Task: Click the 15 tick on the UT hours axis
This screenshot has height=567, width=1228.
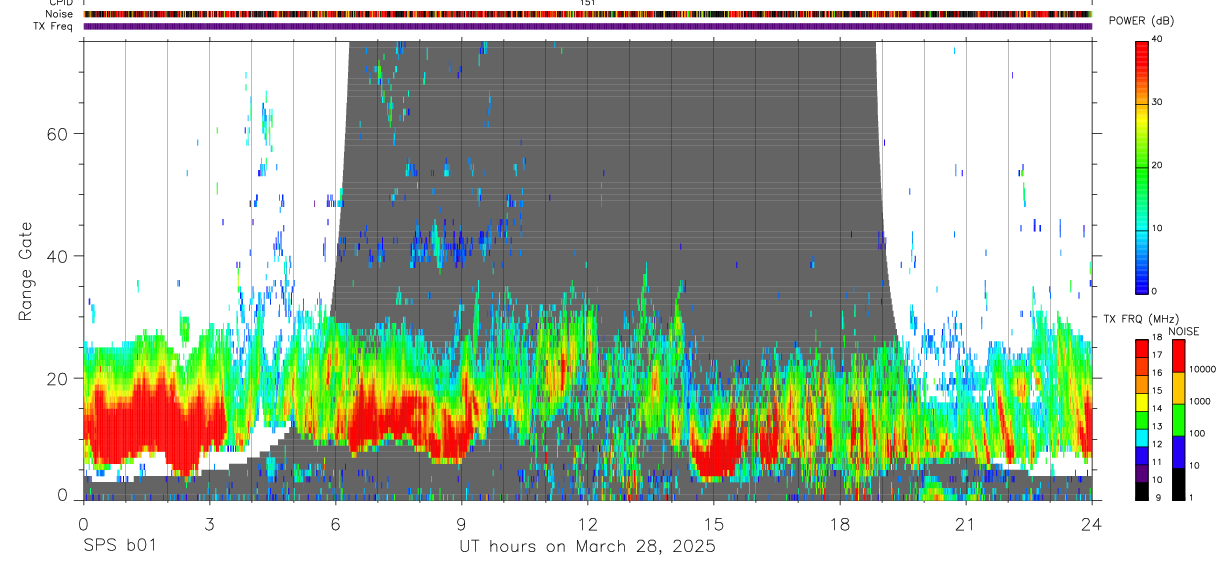Action: click(x=714, y=523)
